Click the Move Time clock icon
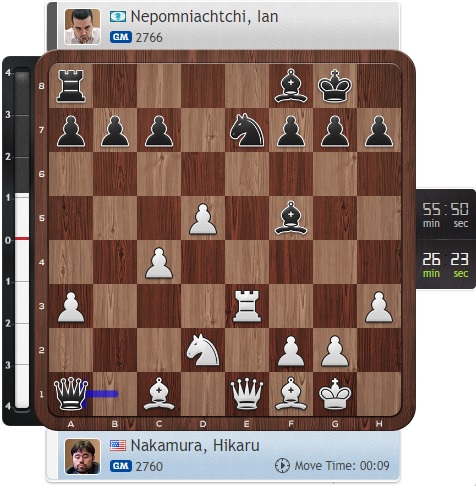 (x=282, y=465)
